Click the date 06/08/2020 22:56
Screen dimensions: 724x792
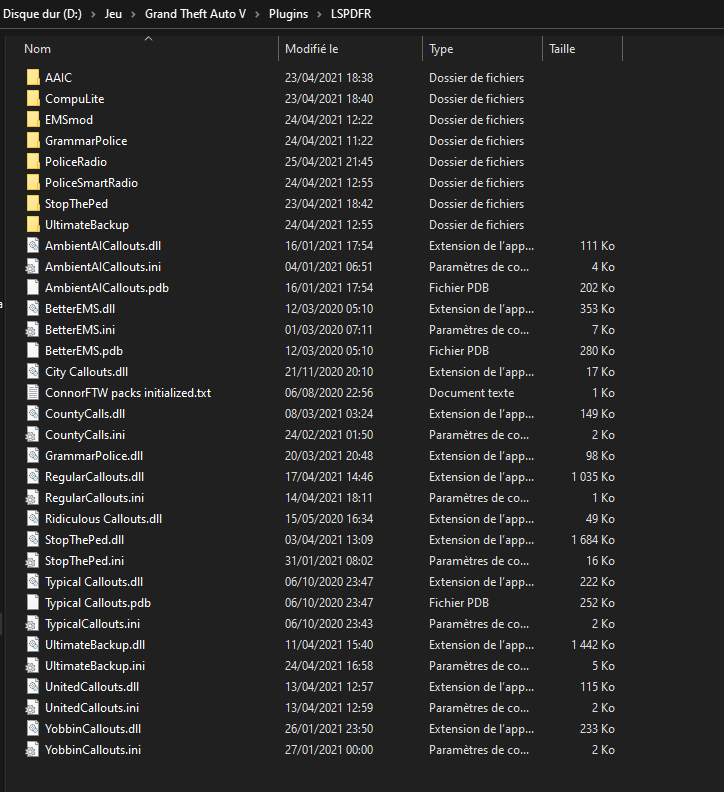pos(329,392)
